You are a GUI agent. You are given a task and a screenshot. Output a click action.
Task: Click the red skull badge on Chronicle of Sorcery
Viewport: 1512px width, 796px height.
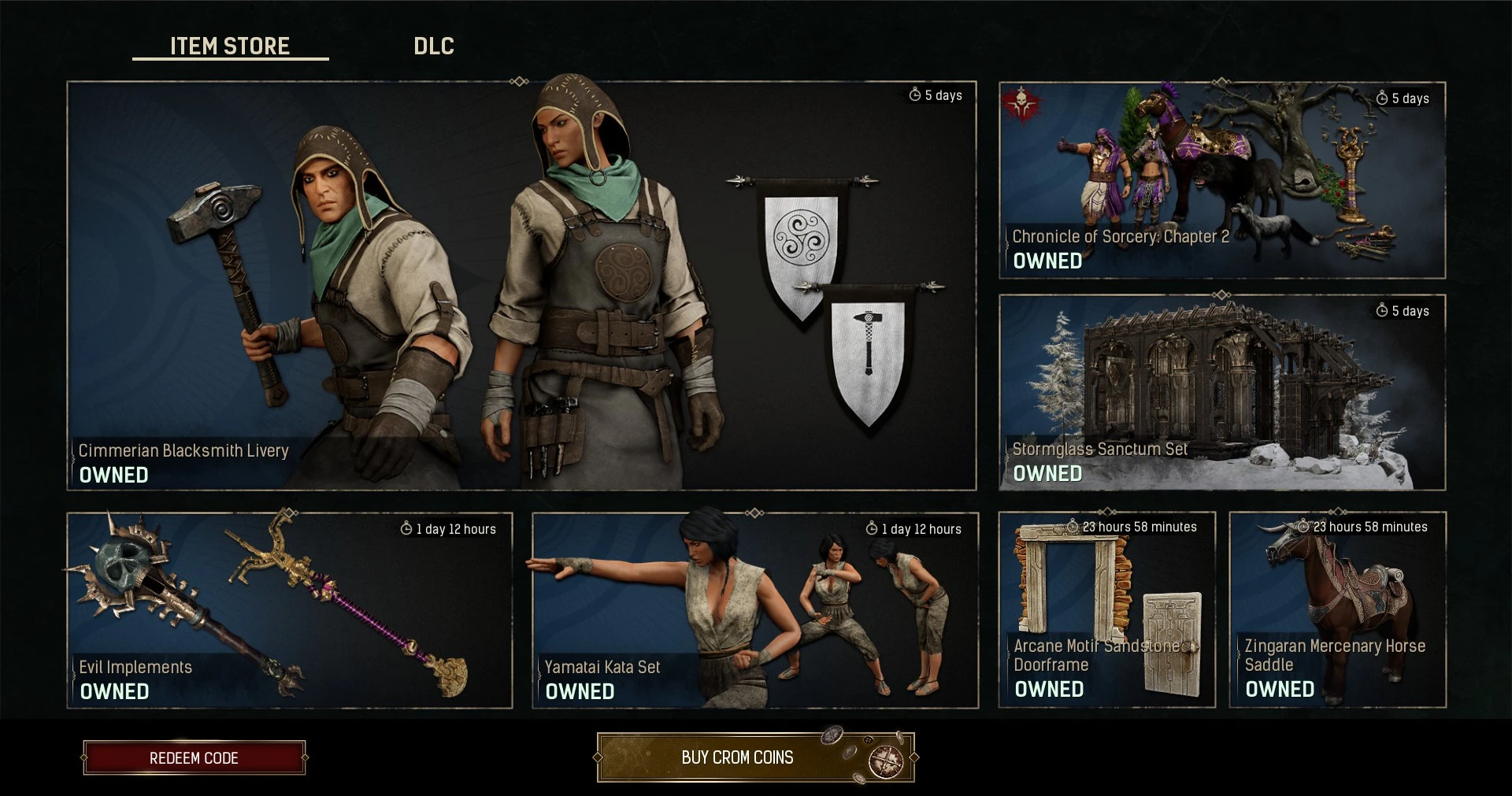pyautogui.click(x=1022, y=104)
